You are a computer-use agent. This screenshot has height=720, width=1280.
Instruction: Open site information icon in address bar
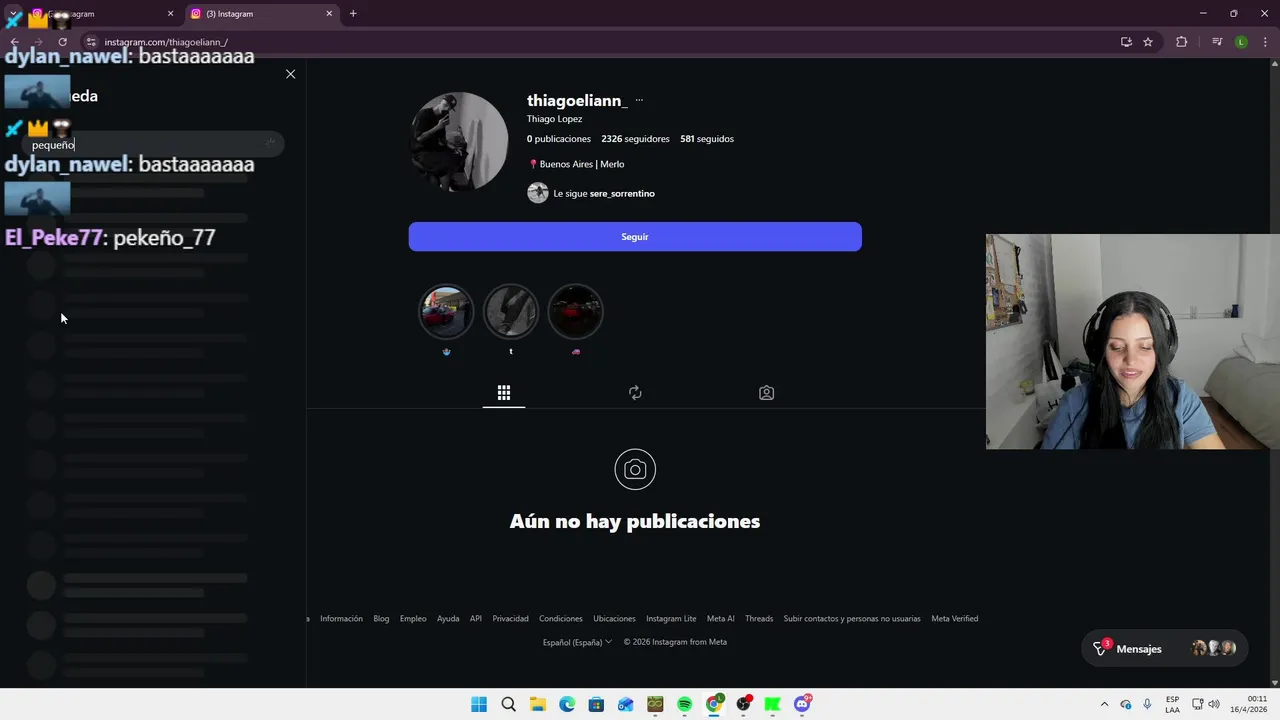(91, 42)
